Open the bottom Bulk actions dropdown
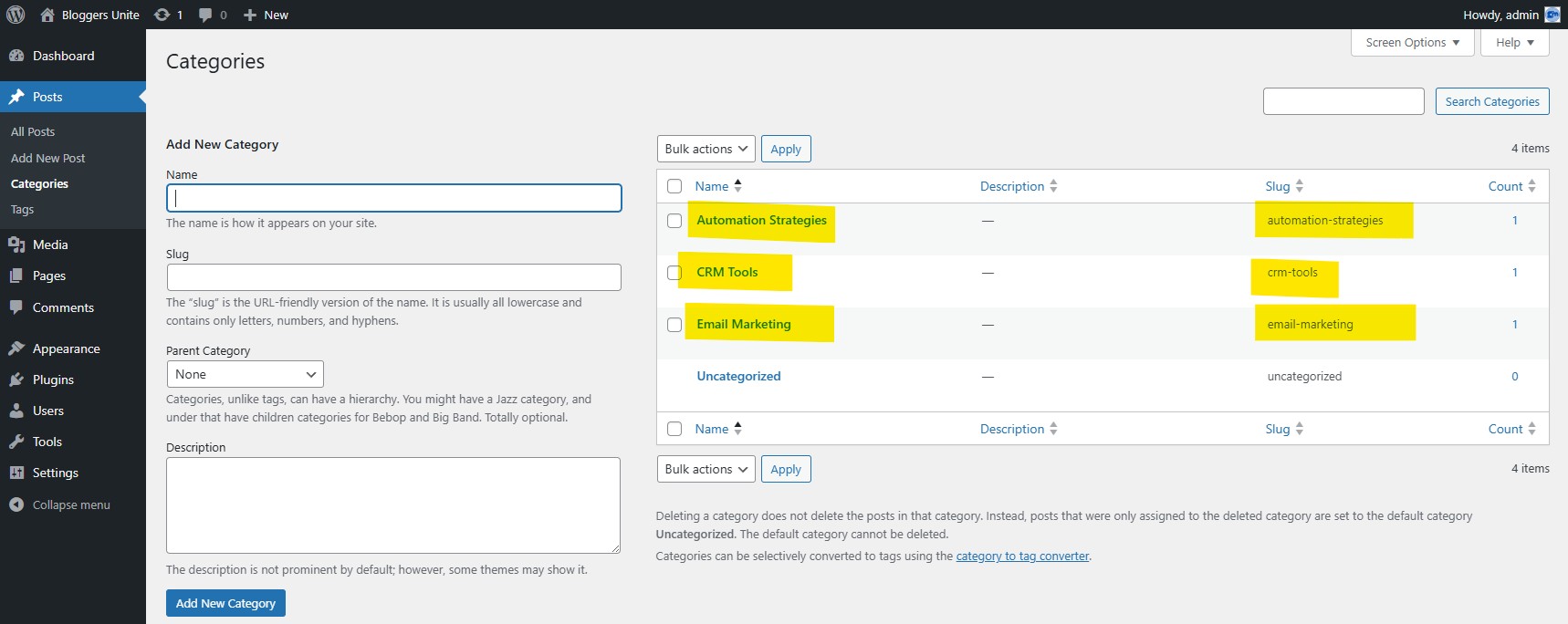The height and width of the screenshot is (624, 1568). 706,469
